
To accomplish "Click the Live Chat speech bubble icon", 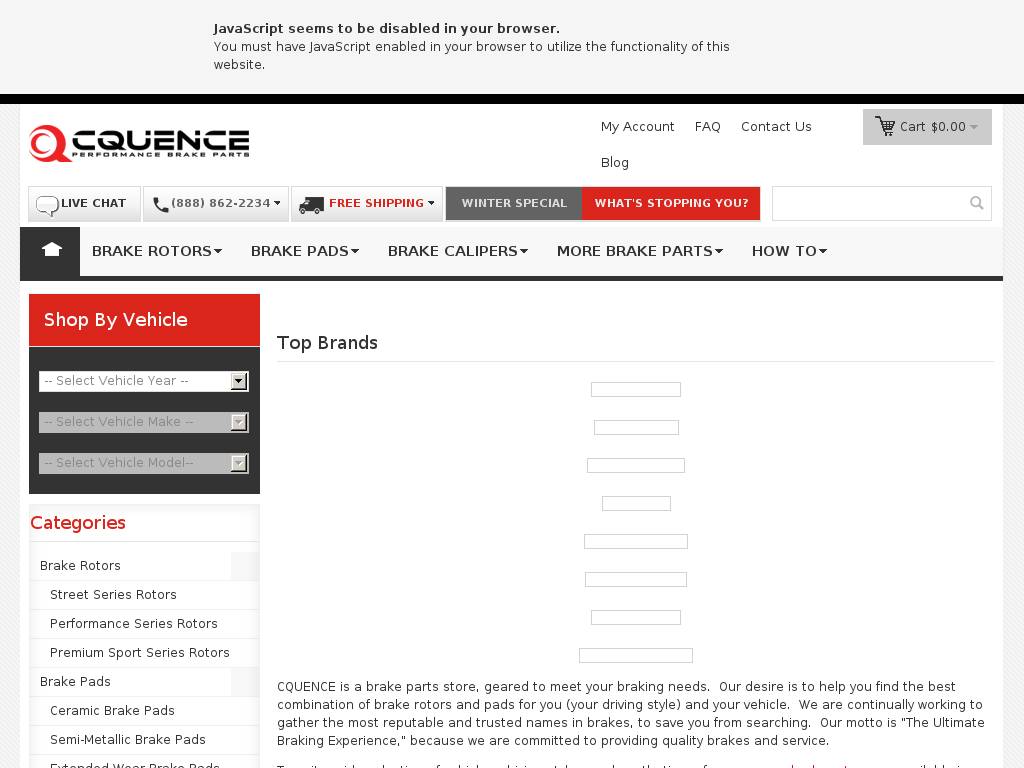I will pyautogui.click(x=47, y=205).
